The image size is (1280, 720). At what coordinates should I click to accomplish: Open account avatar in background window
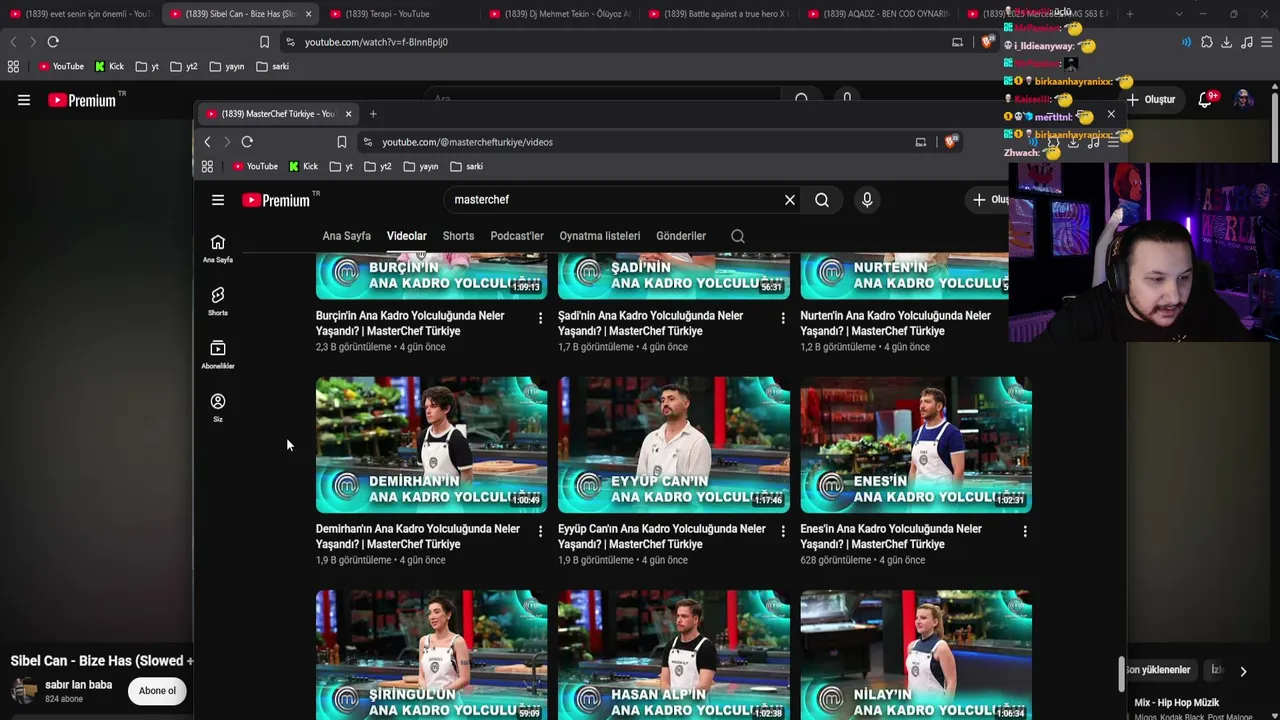click(x=1243, y=99)
